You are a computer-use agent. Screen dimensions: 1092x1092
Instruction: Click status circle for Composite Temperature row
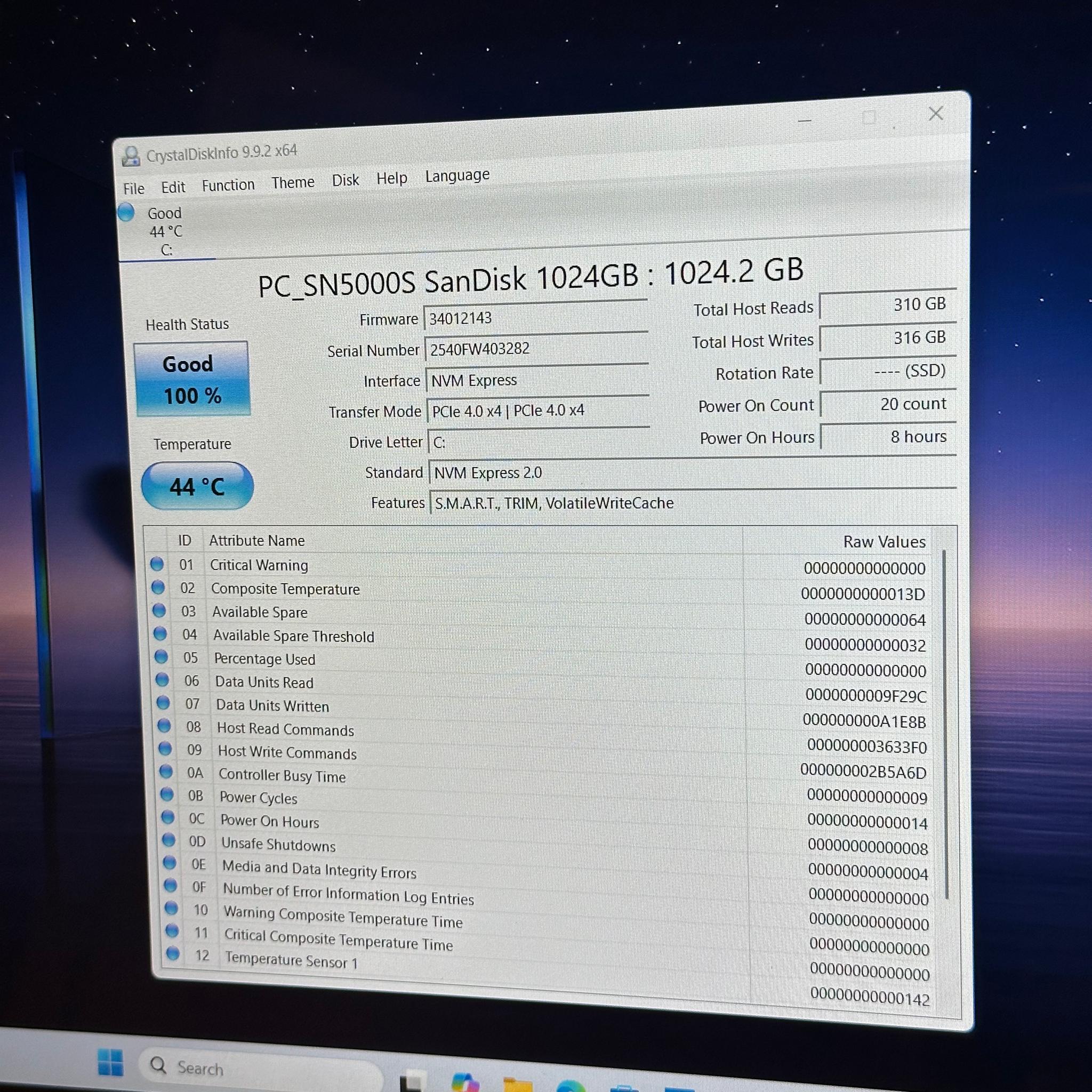coord(158,587)
